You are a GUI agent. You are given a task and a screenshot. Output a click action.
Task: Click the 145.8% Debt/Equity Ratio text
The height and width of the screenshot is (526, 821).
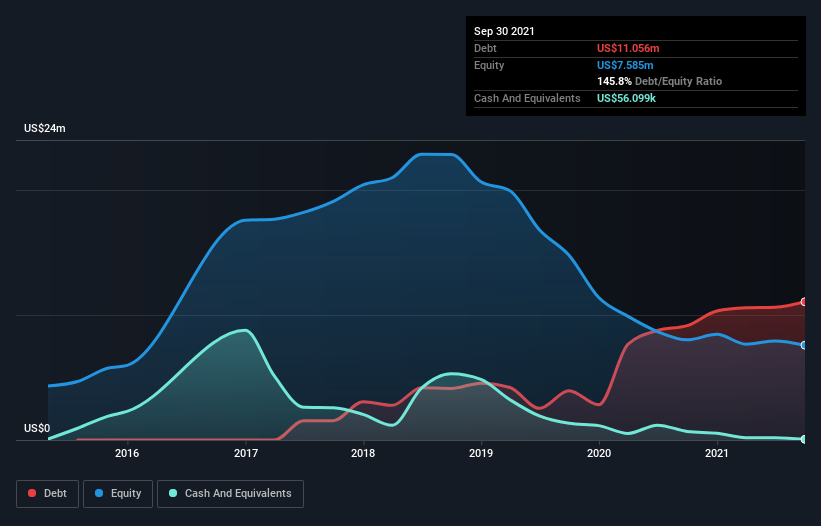tap(659, 81)
